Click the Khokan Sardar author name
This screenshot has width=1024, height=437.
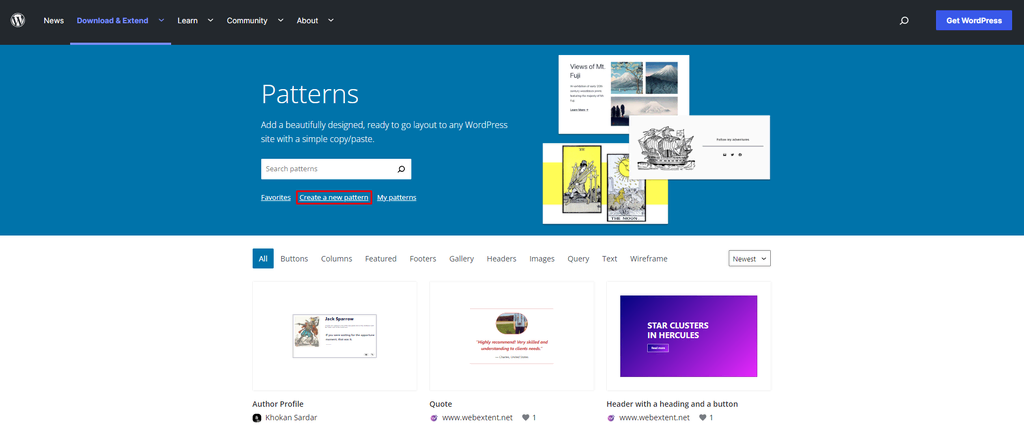click(x=291, y=417)
